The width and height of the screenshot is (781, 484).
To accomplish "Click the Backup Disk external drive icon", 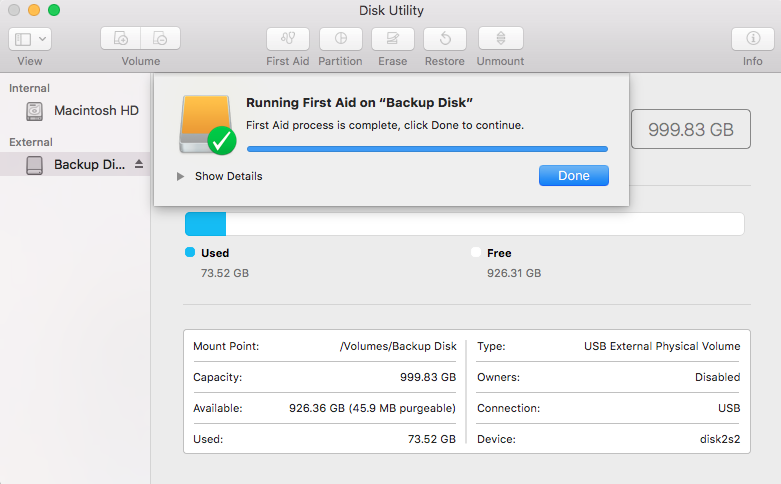I will pos(34,165).
